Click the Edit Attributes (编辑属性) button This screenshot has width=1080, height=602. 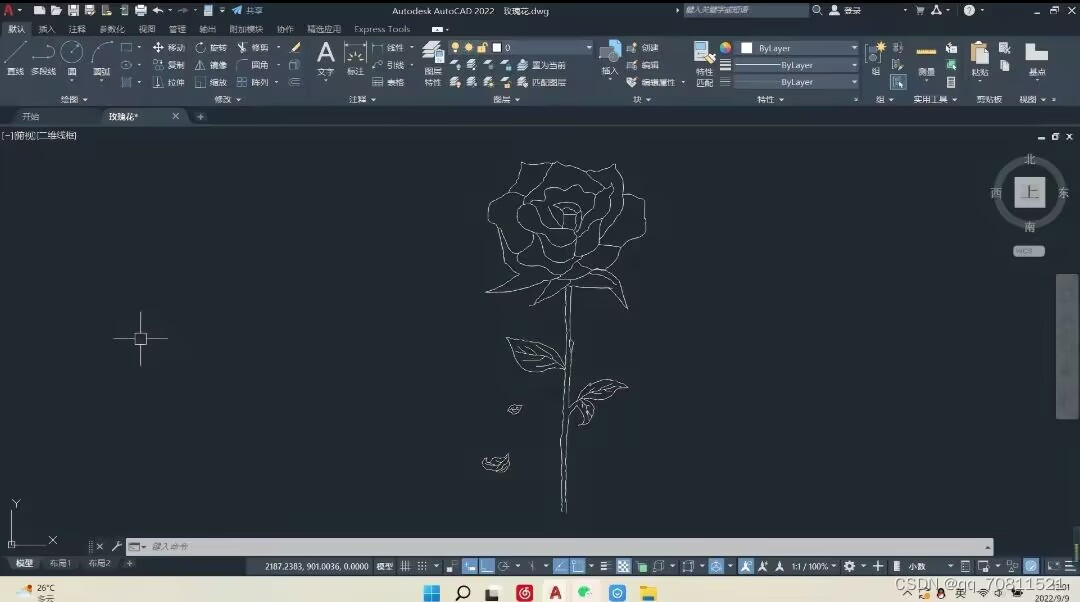652,82
